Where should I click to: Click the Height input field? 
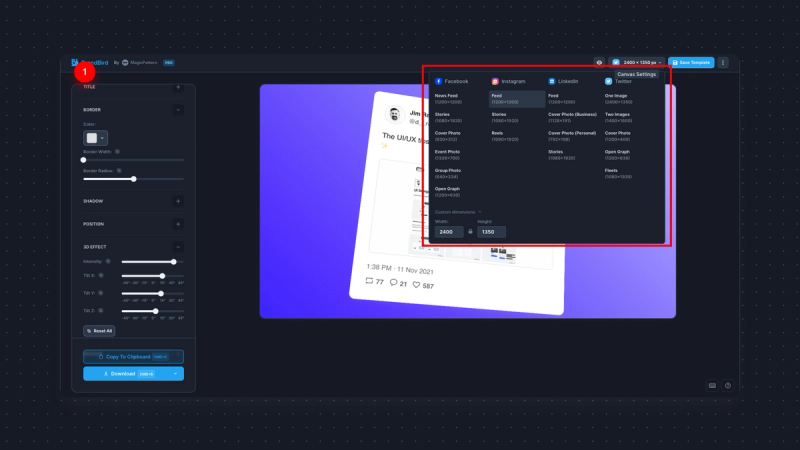[491, 232]
